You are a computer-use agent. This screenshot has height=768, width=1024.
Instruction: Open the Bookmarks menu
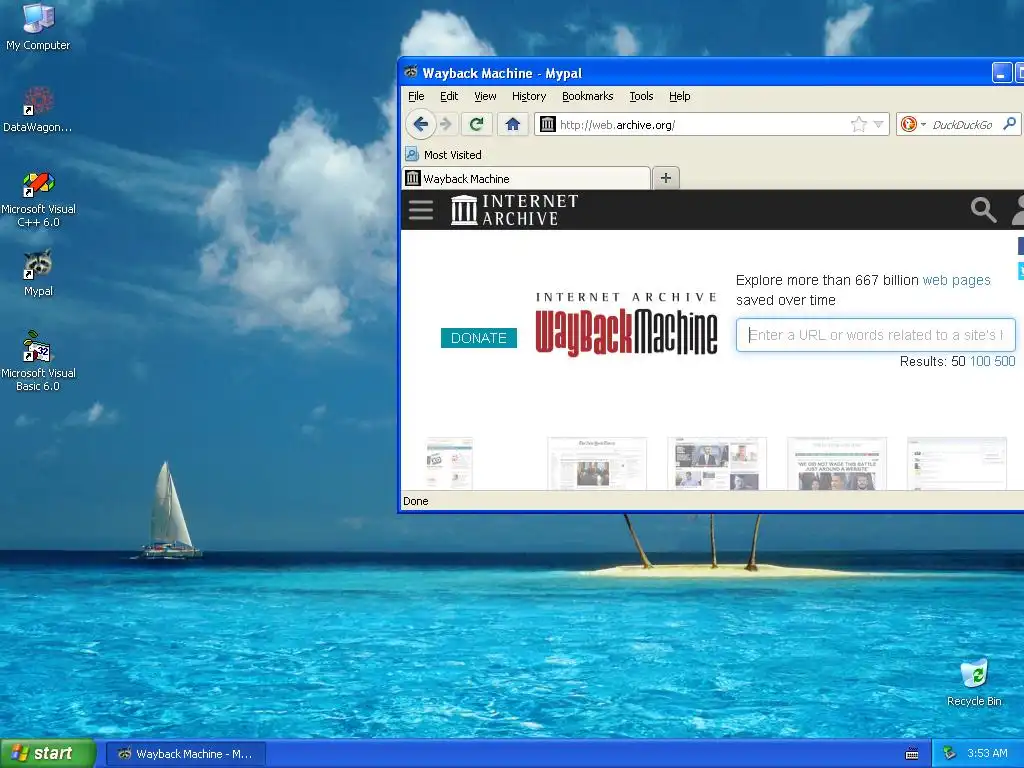tap(588, 96)
